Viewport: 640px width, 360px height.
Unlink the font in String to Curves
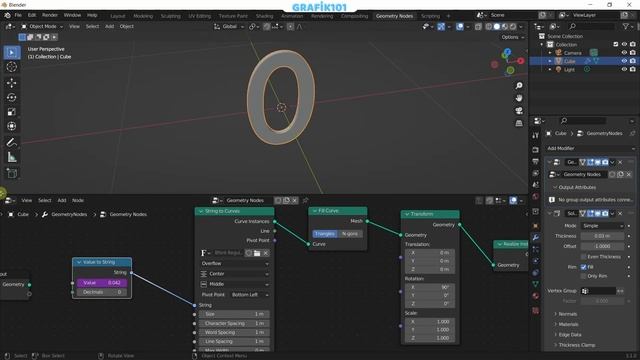(x=266, y=253)
